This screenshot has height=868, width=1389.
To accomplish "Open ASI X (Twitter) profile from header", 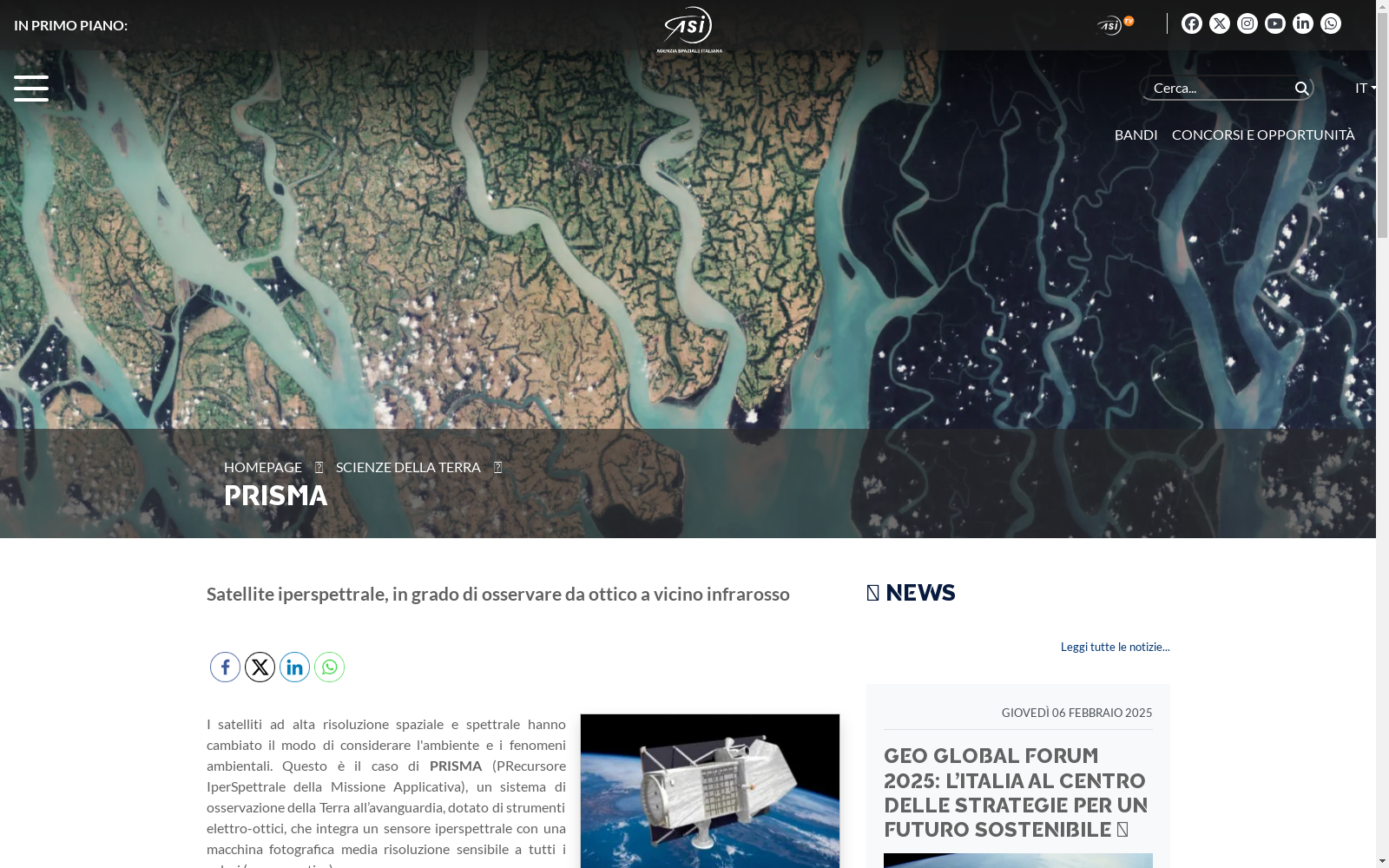I will click(1220, 23).
